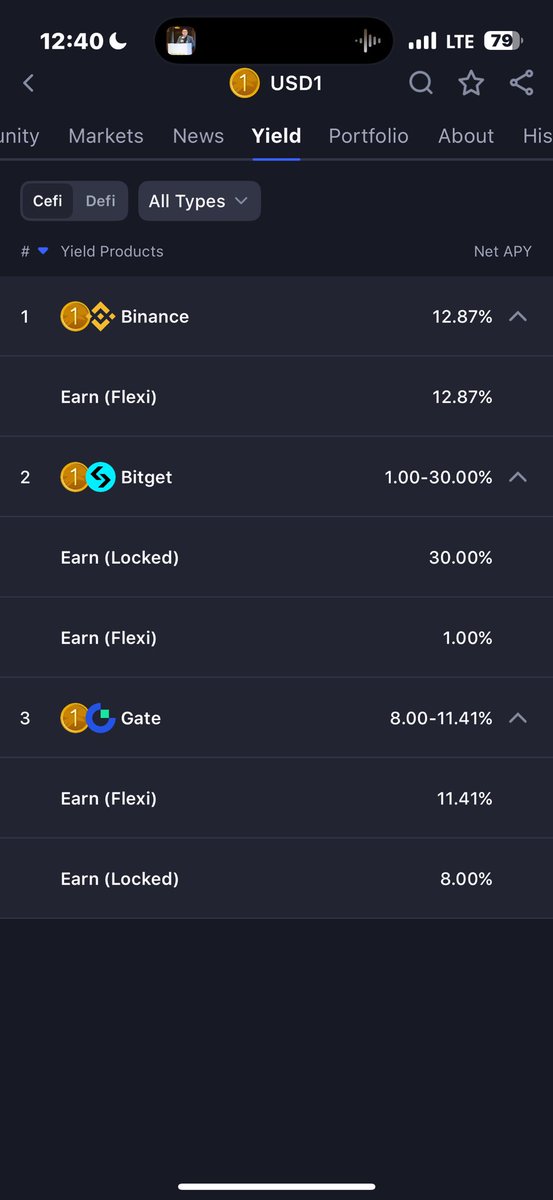Open the search magnifier icon
This screenshot has height=1200, width=553.
(x=421, y=83)
